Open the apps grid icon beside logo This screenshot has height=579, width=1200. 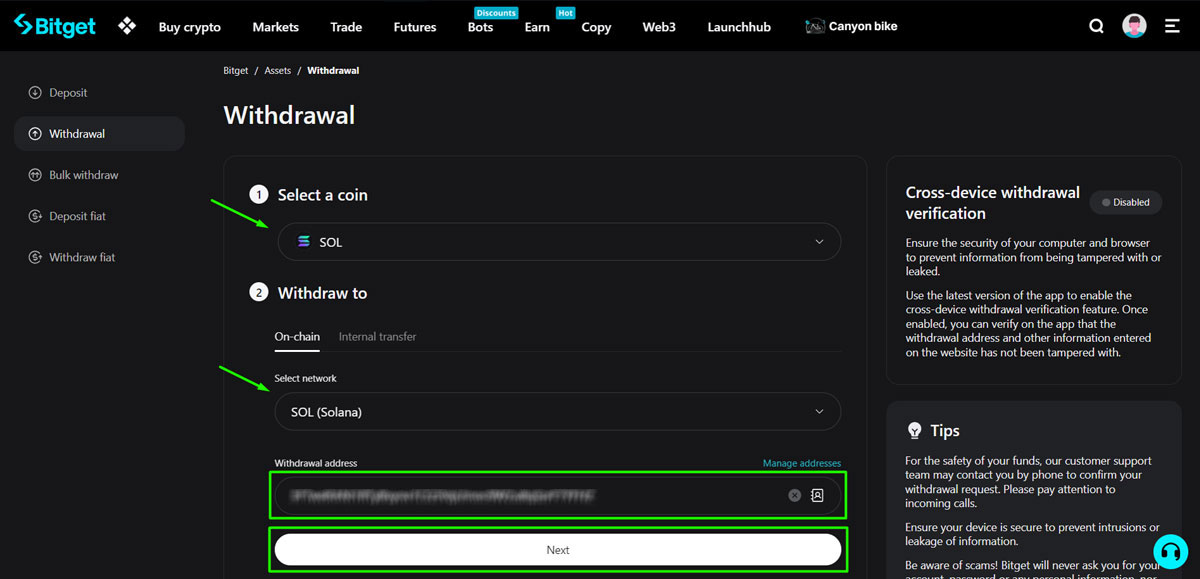coord(127,26)
